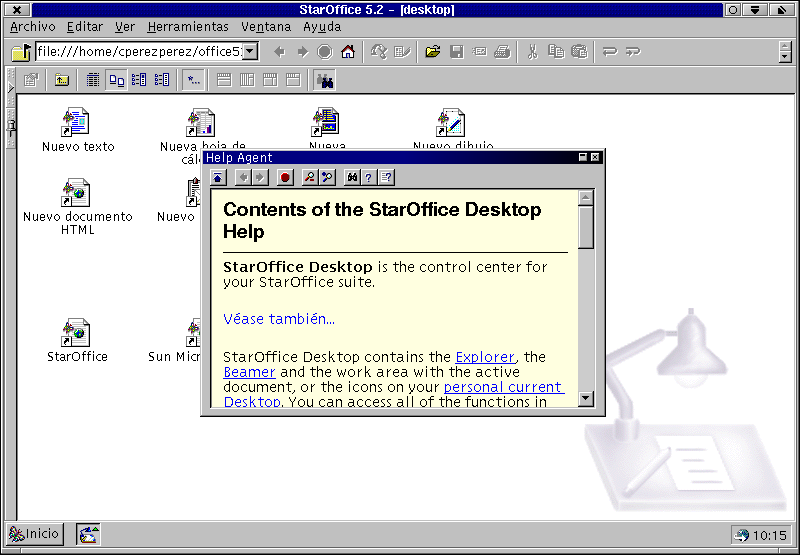800x555 pixels.
Task: Open the Ventana menu
Action: 266,27
